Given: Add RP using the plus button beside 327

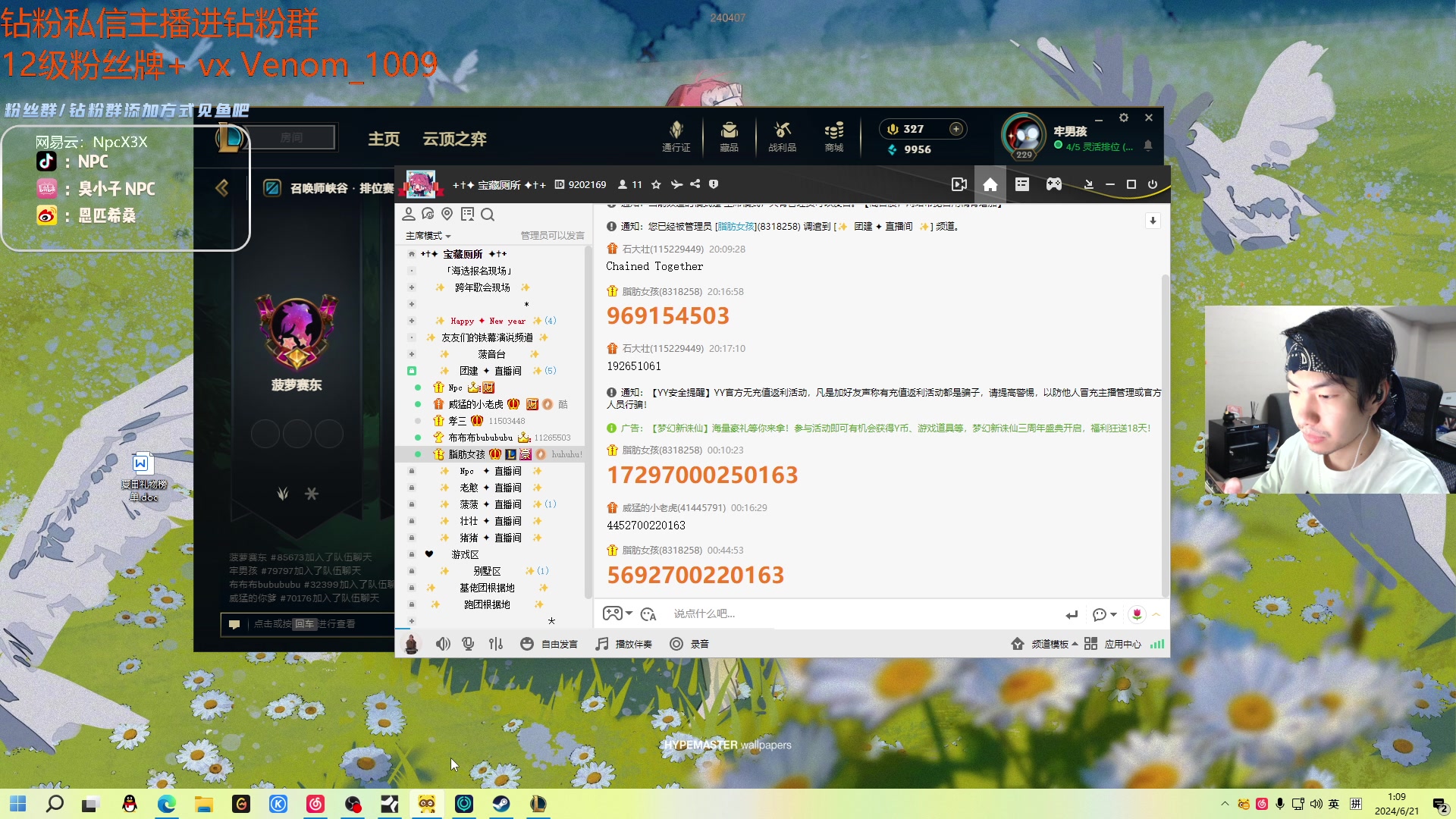Looking at the screenshot, I should pos(956,129).
